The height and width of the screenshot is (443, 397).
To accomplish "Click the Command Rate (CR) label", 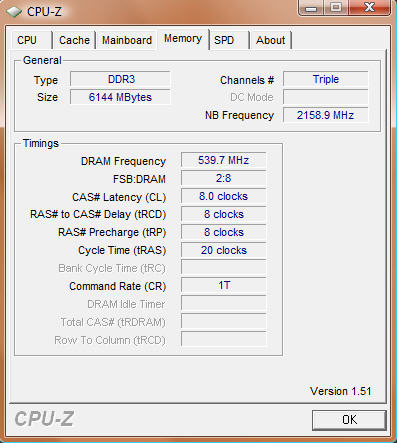I will point(118,286).
